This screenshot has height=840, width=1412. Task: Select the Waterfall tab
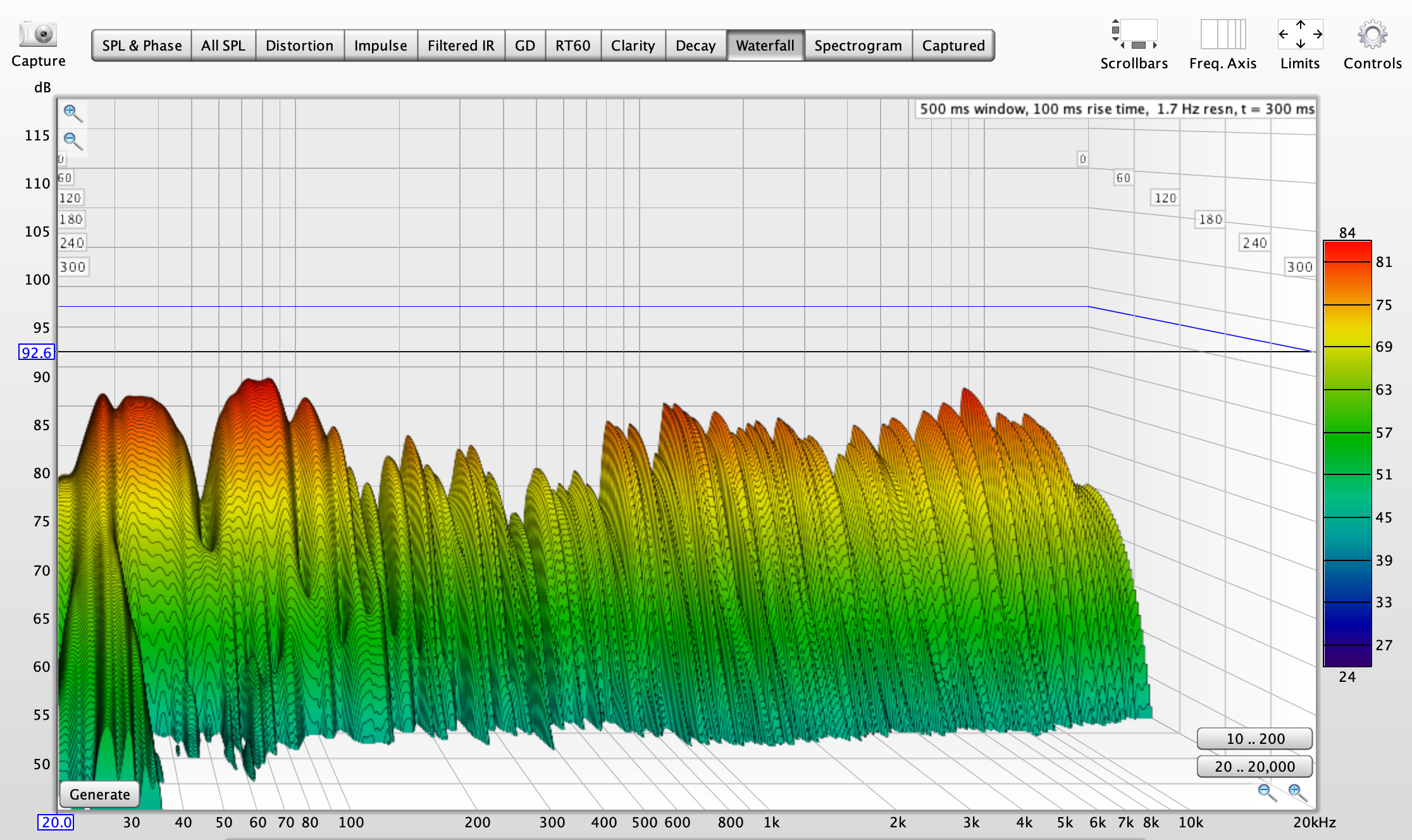tap(765, 46)
